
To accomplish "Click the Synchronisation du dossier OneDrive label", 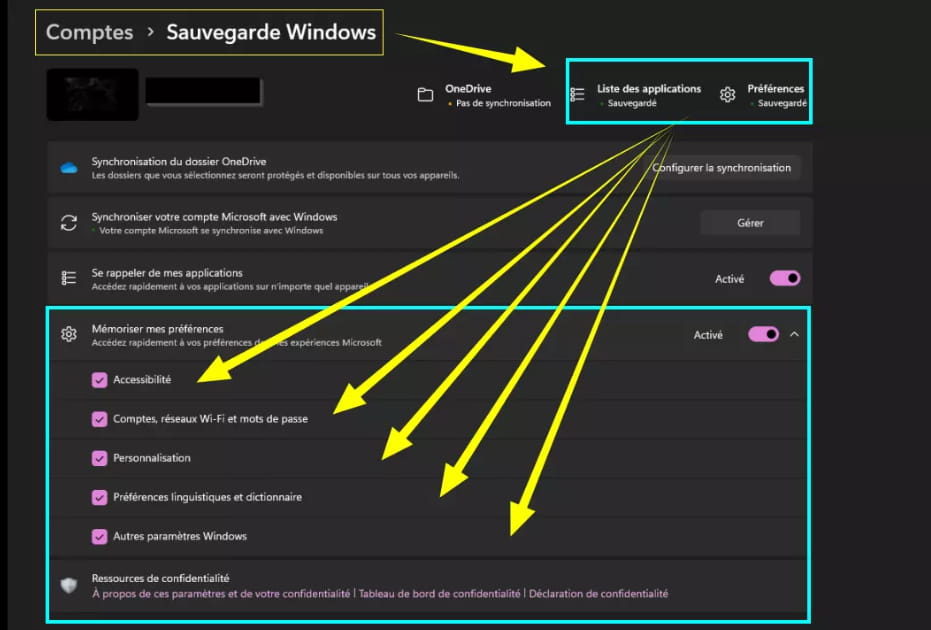I will pos(179,162).
